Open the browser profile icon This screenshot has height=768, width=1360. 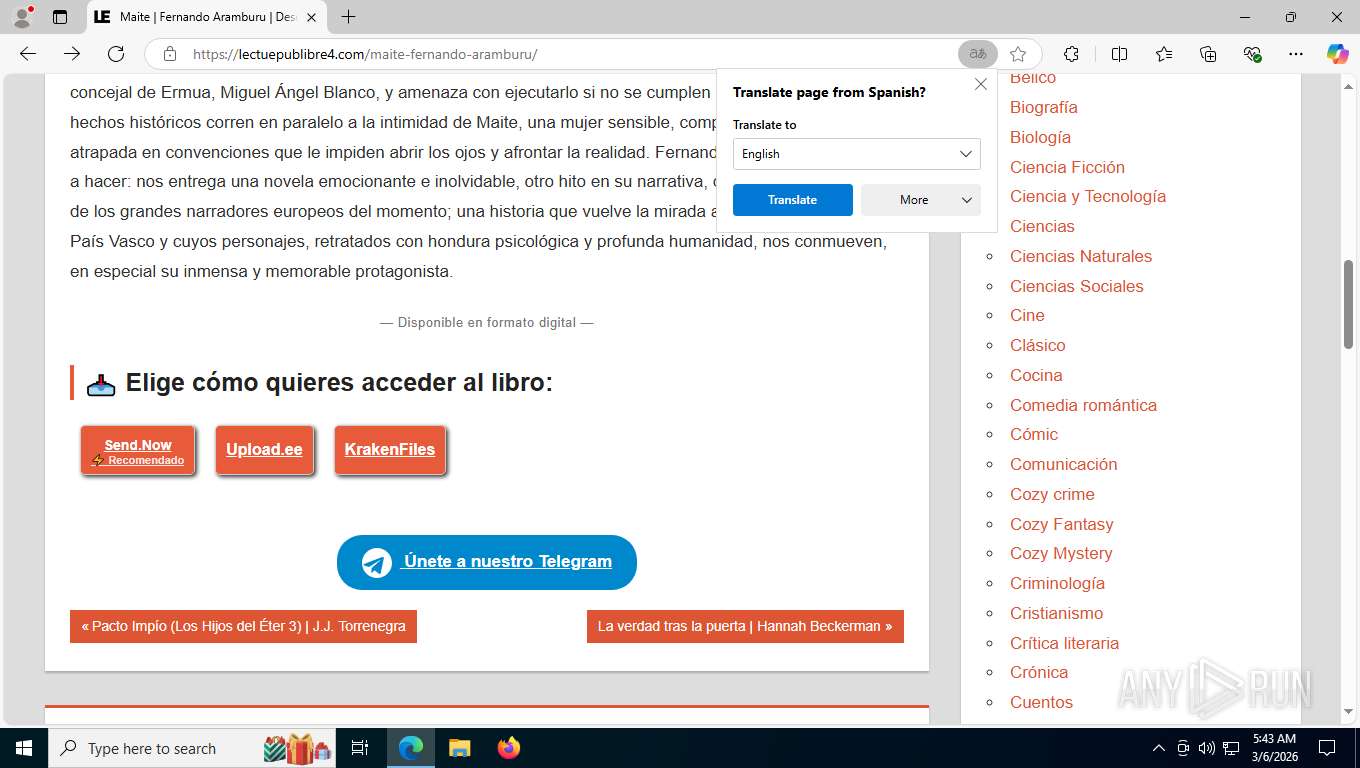point(22,17)
